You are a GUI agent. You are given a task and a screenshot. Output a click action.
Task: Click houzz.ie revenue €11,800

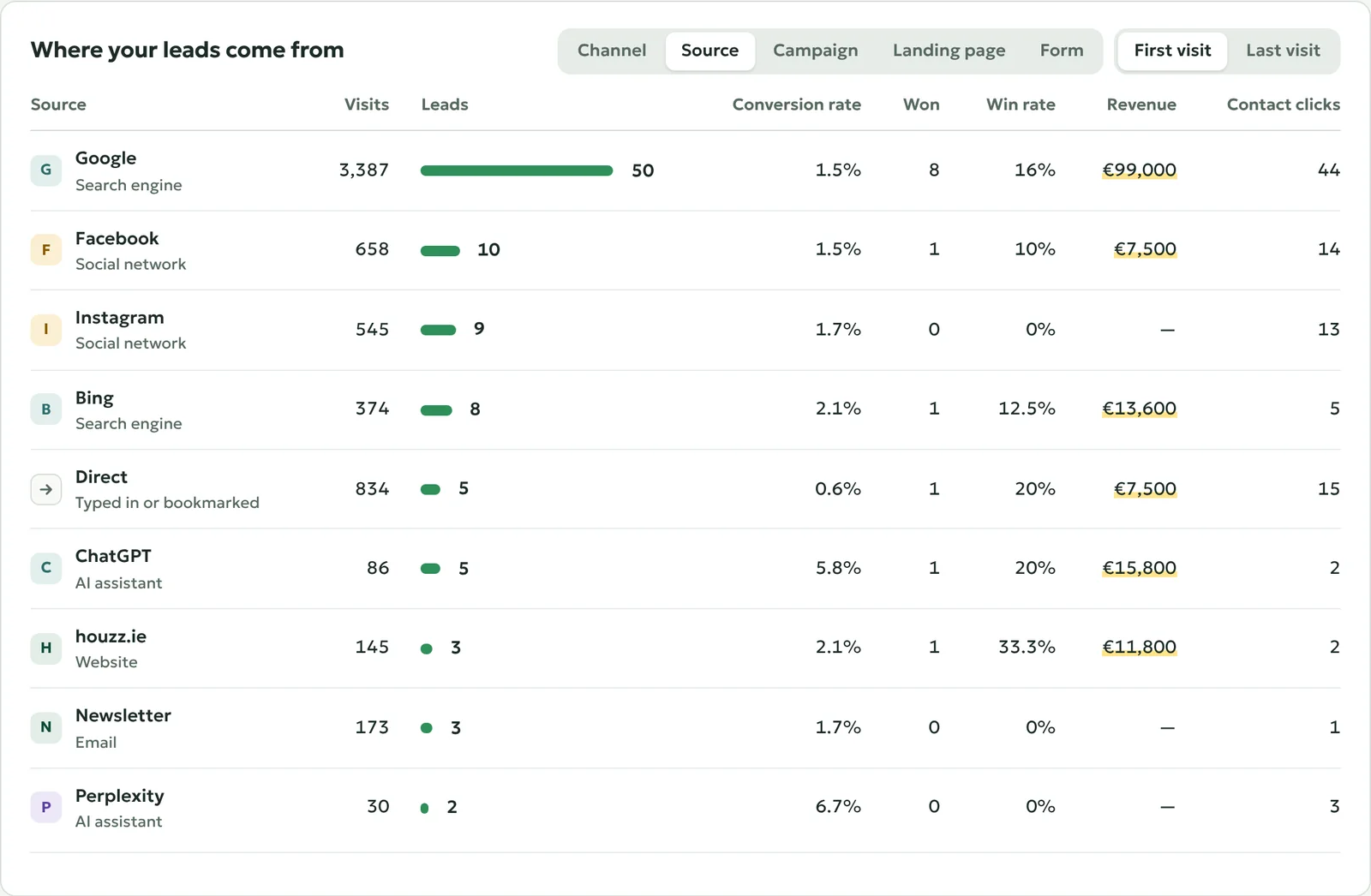pos(1139,647)
